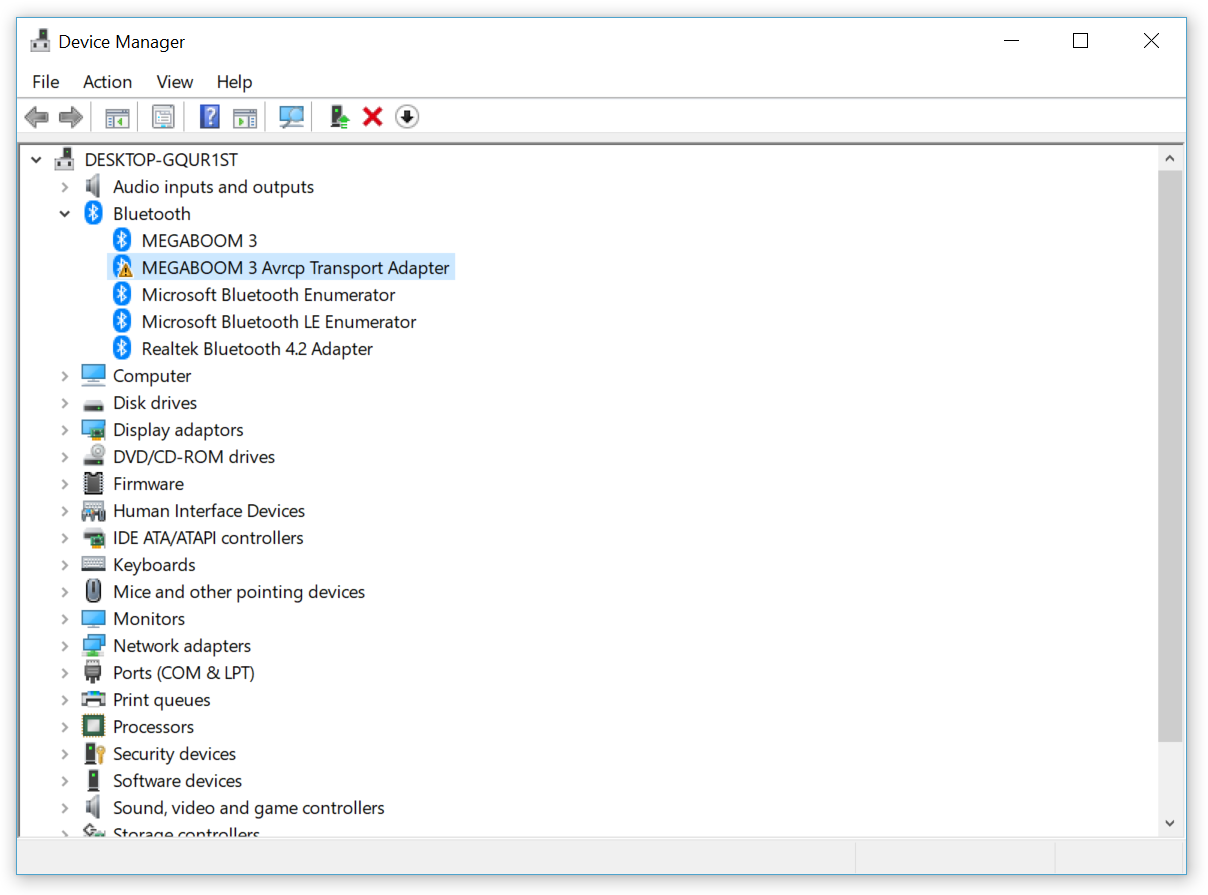
Task: Scan for hardware changes monitor icon
Action: (x=291, y=117)
